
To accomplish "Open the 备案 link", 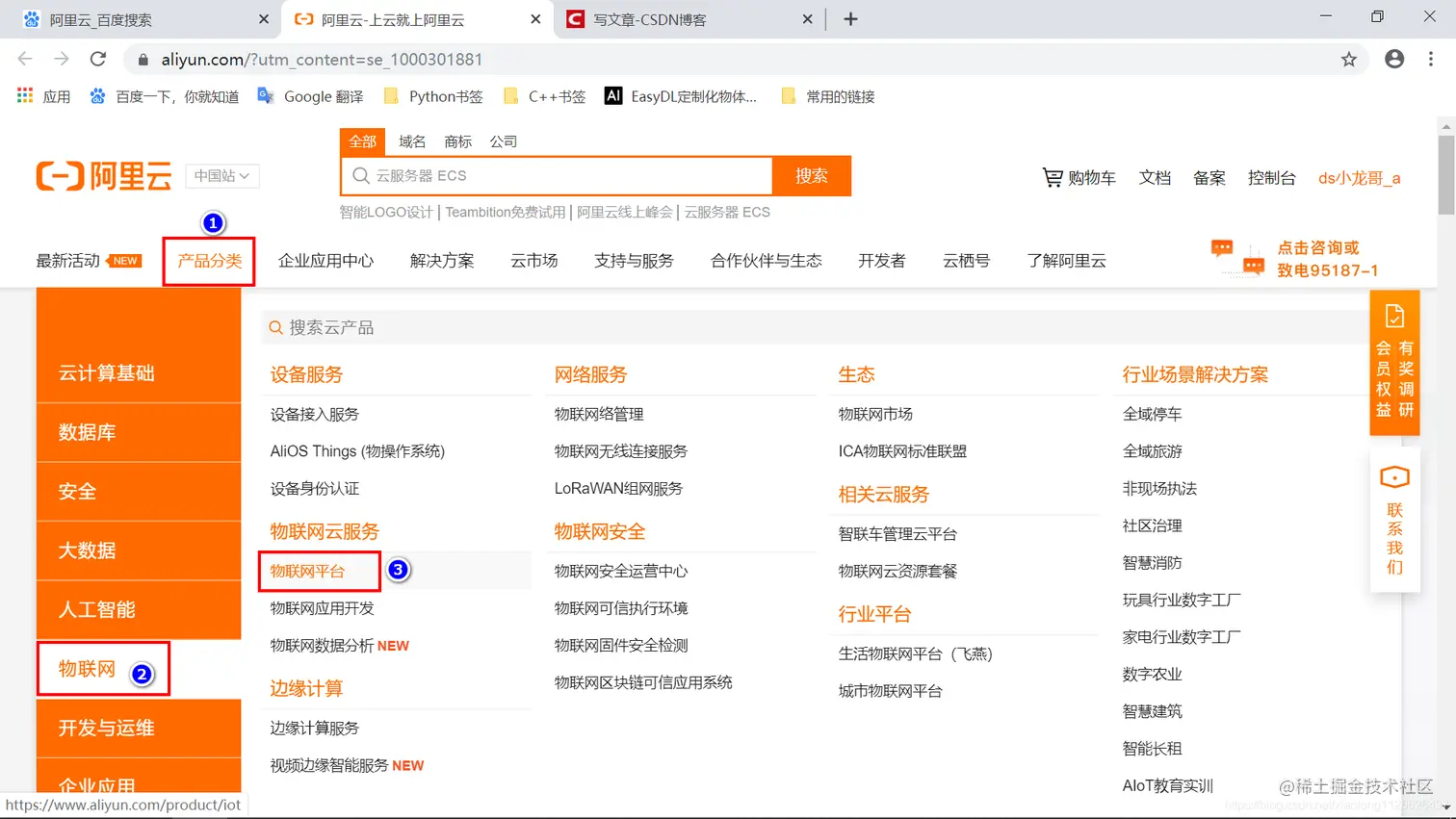I will [1209, 178].
